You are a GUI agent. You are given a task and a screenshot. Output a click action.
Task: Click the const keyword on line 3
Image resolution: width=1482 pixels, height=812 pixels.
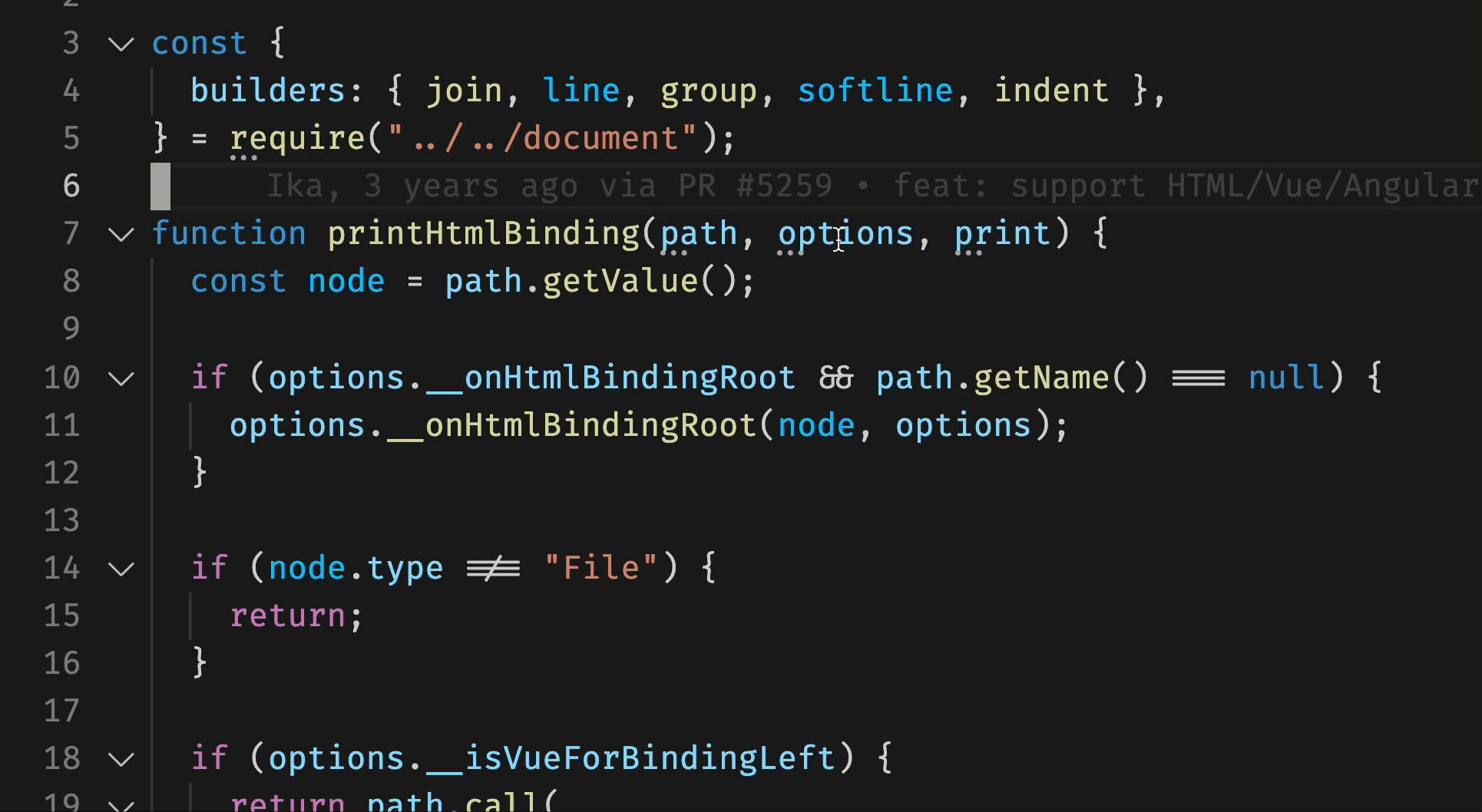click(199, 44)
